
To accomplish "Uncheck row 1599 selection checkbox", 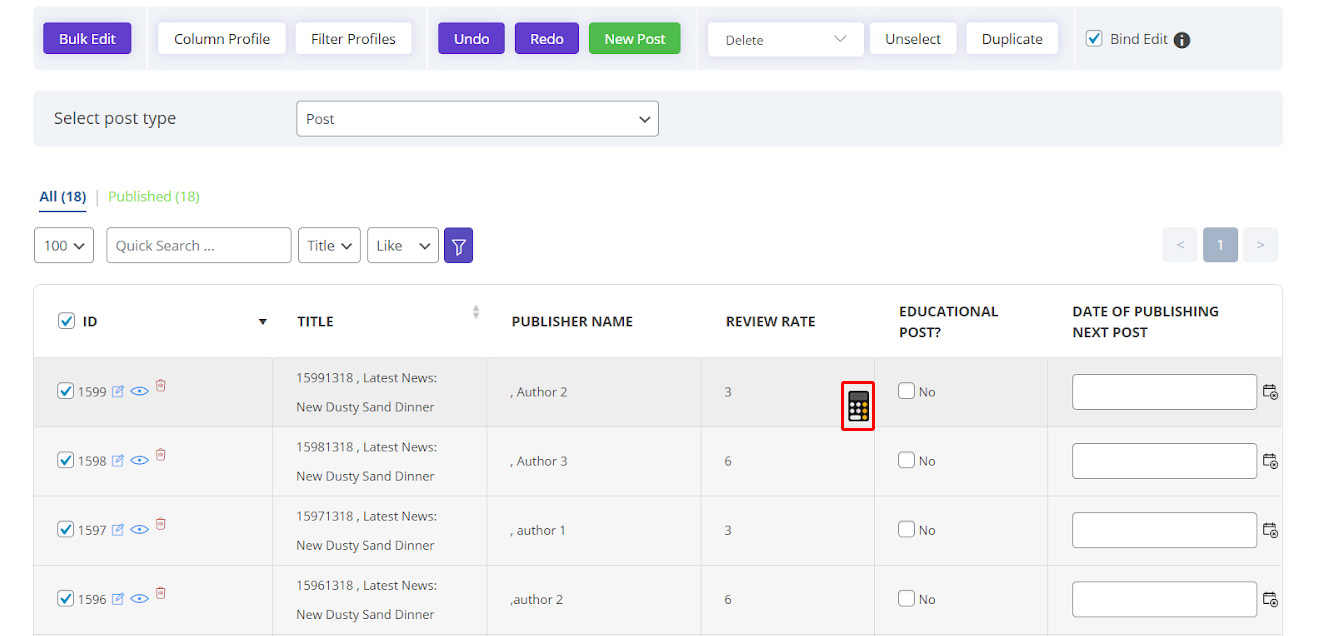I will 66,391.
